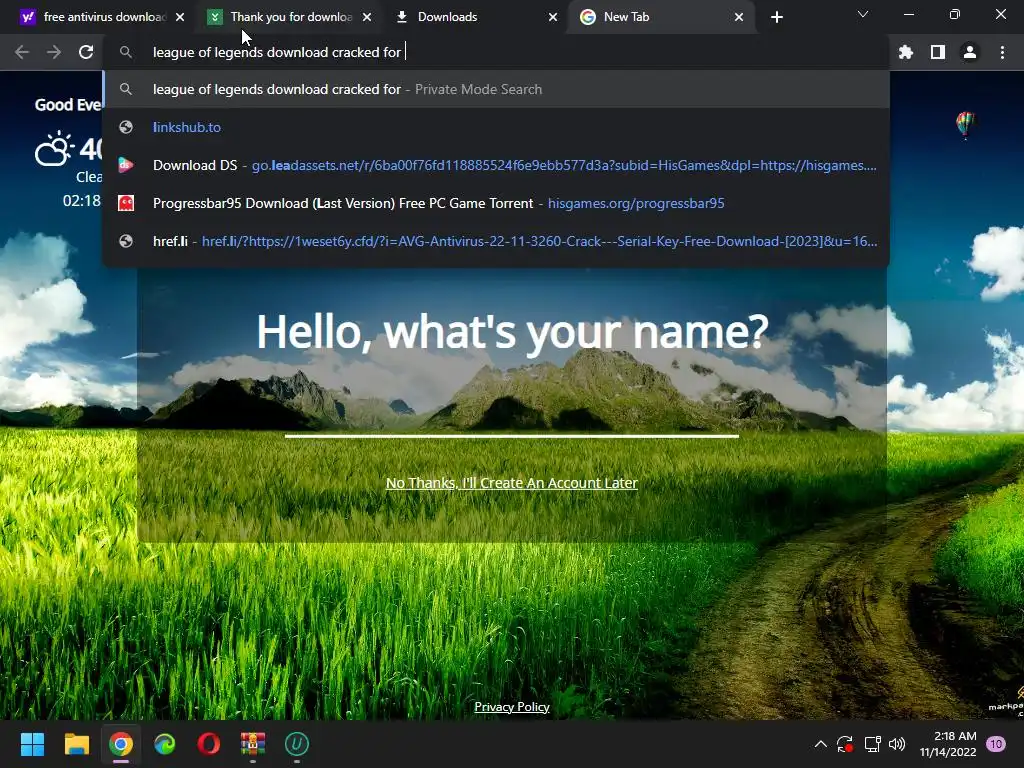Viewport: 1024px width, 768px height.
Task: Switch to the Thank you for download tab
Action: (291, 17)
